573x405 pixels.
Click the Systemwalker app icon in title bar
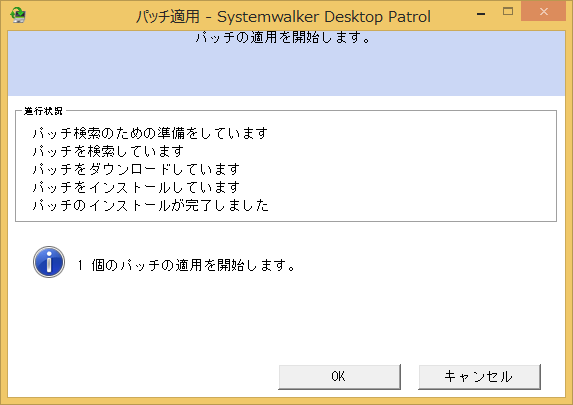[18, 15]
